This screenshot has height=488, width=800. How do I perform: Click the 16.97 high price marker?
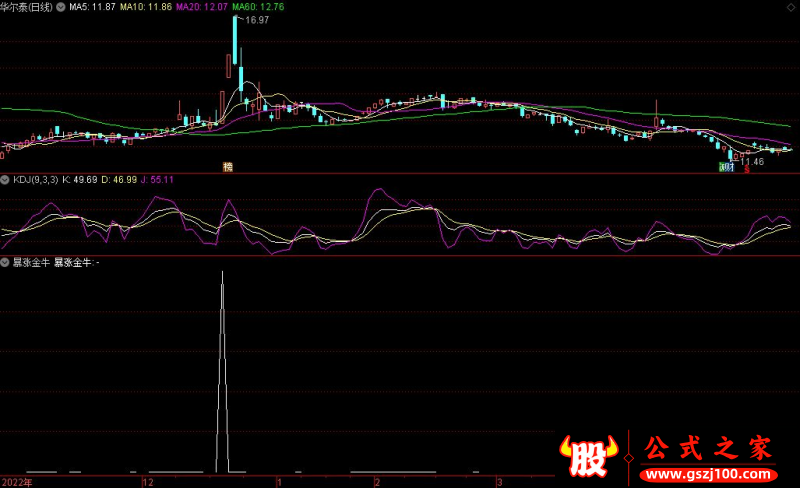tap(256, 20)
